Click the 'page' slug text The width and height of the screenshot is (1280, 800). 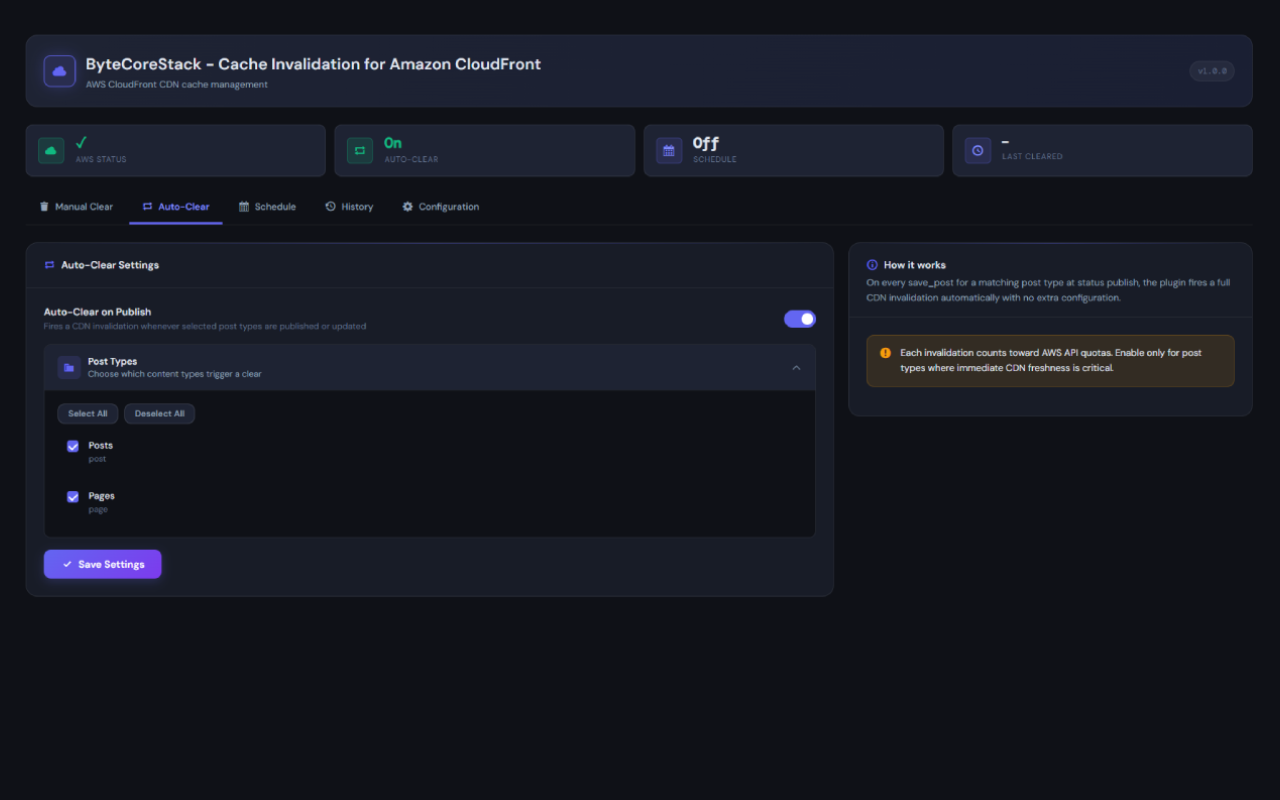coord(98,509)
